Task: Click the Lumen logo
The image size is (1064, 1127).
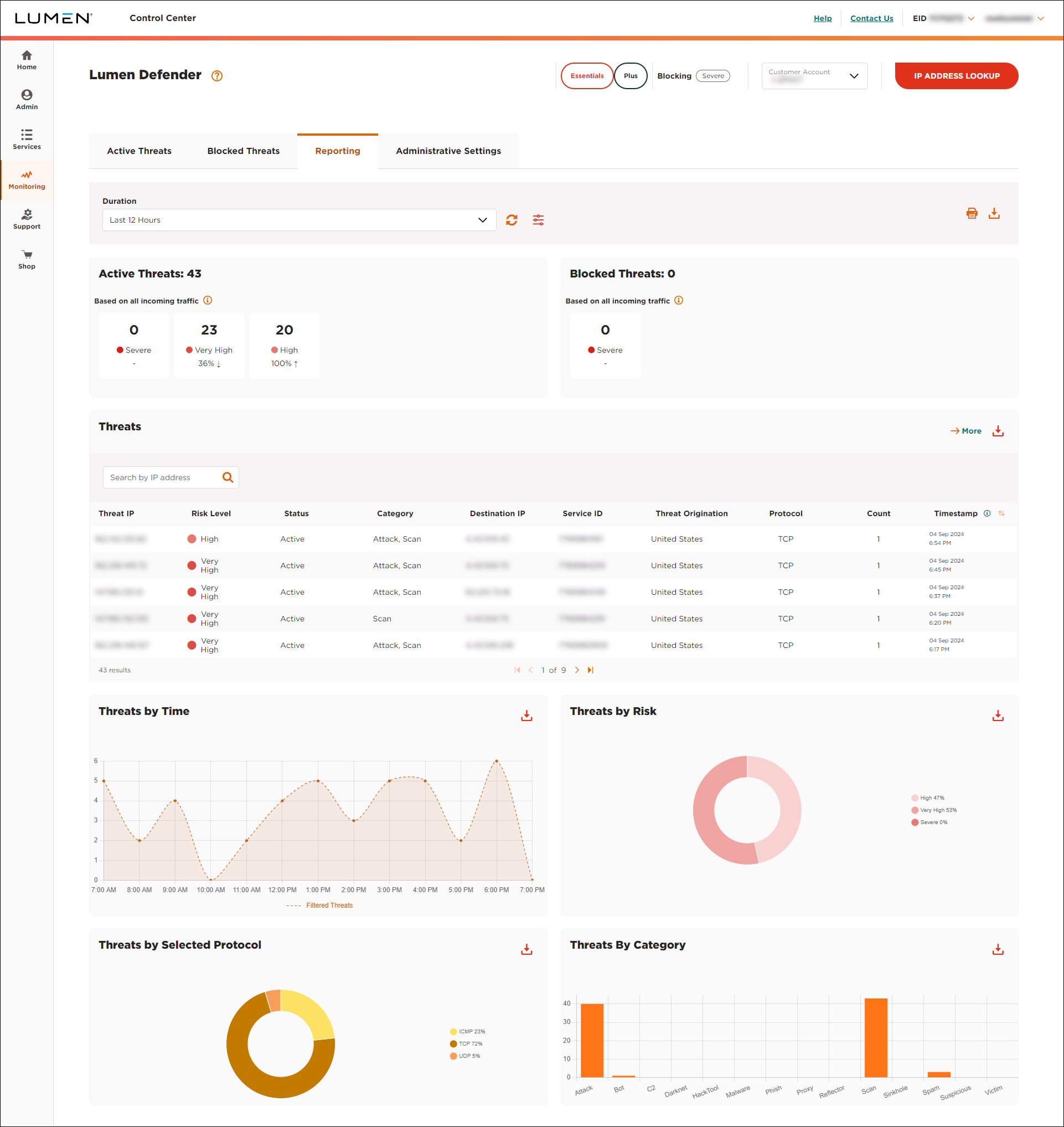Action: pos(53,18)
